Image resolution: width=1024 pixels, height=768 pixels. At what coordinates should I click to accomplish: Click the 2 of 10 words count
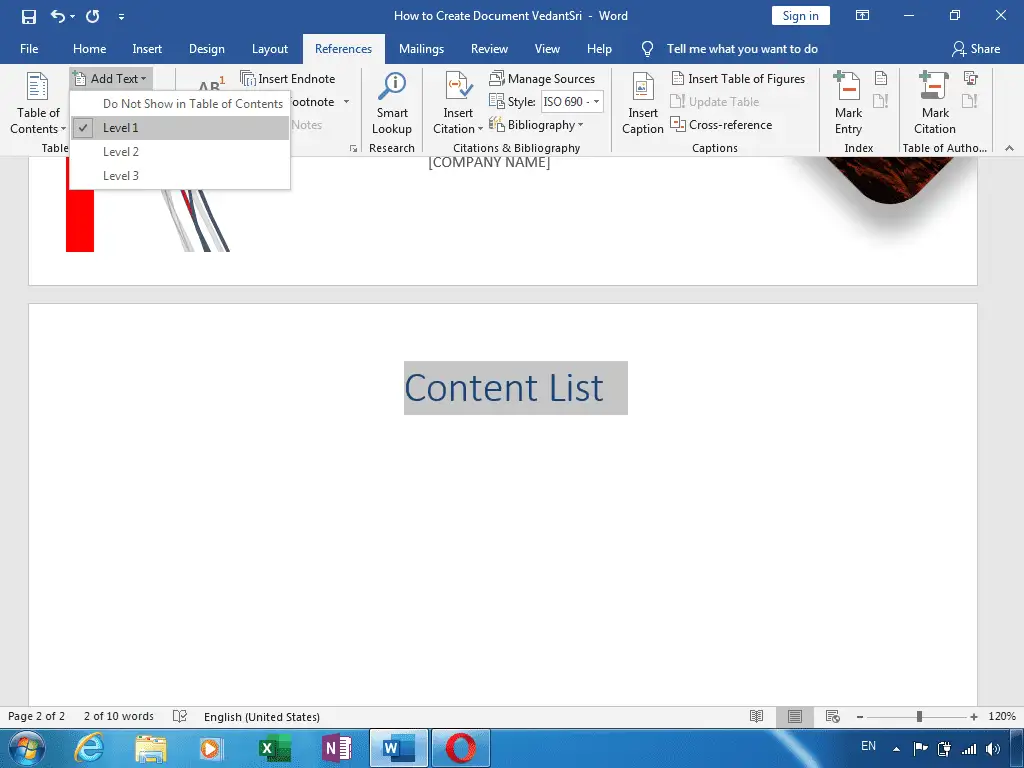[119, 716]
